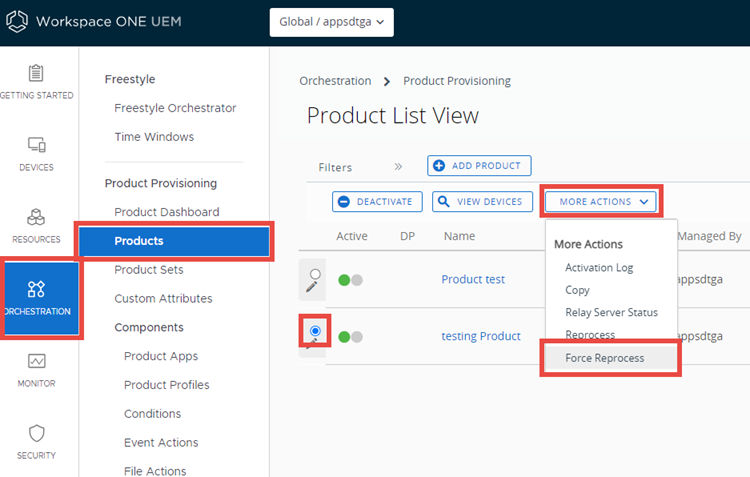This screenshot has width=750, height=477.
Task: Select the Orchestration sidebar icon
Action: click(x=36, y=289)
